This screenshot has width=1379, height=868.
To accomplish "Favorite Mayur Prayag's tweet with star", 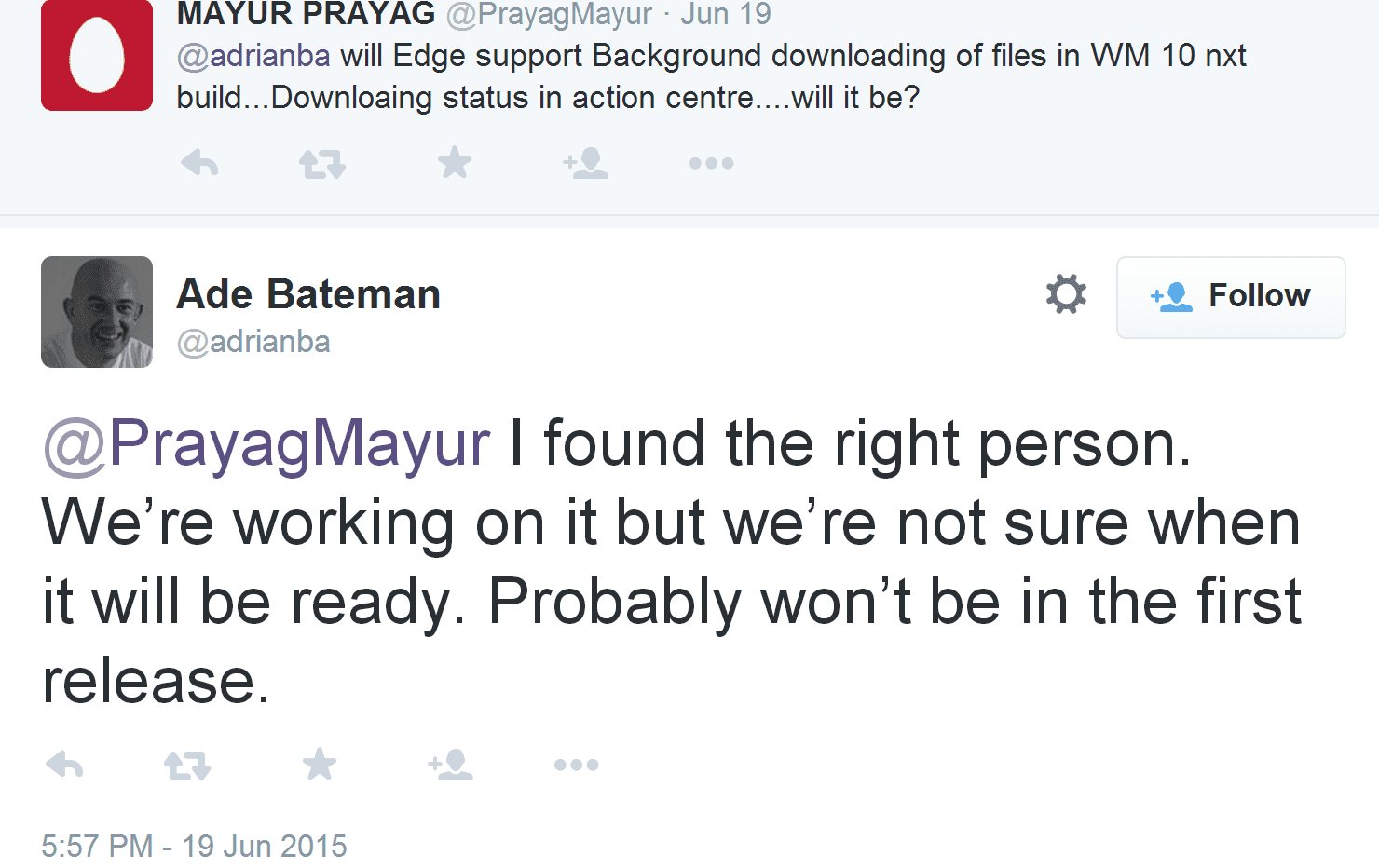I will (x=455, y=163).
